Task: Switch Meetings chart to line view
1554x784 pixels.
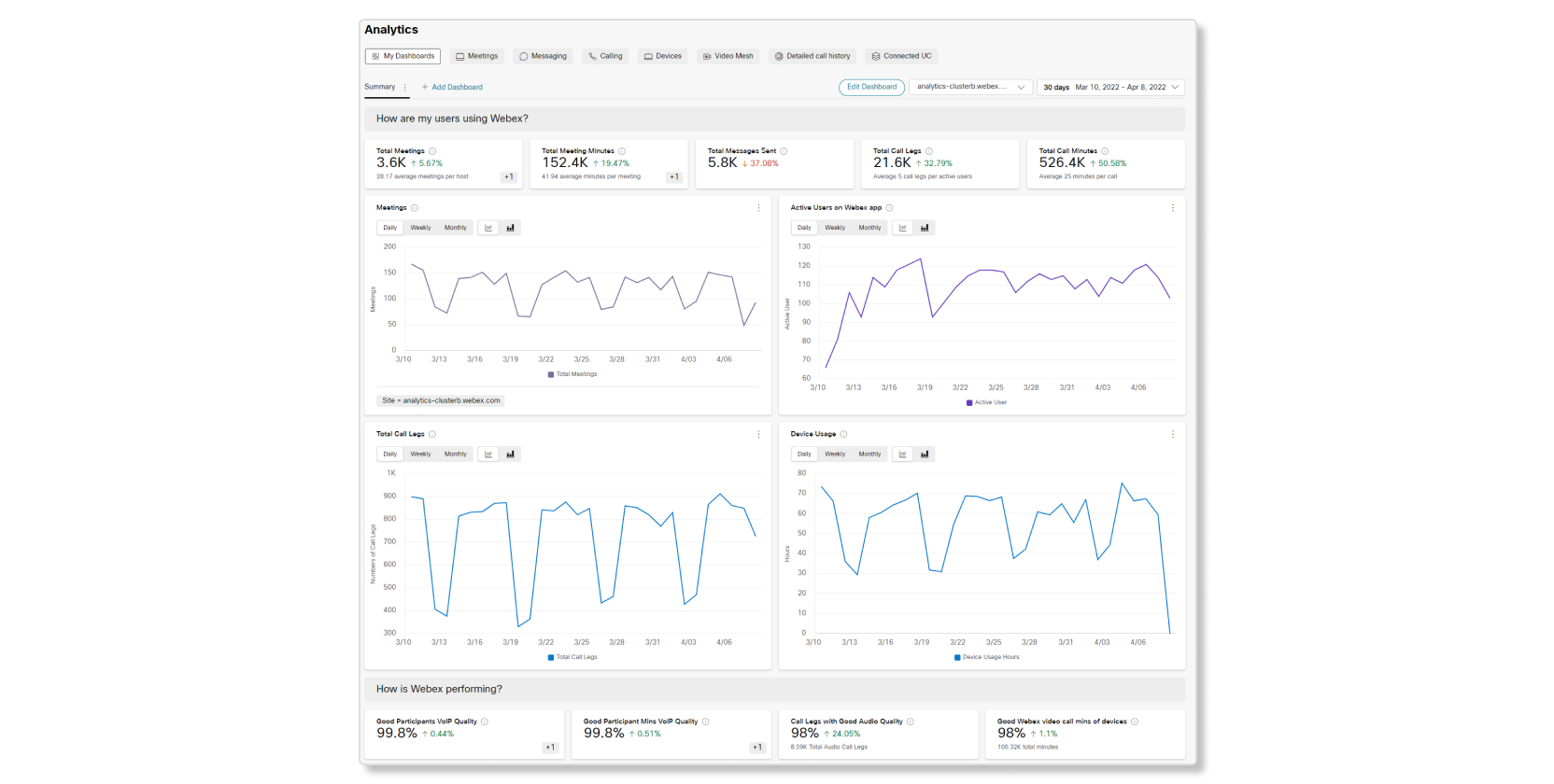Action: [488, 228]
